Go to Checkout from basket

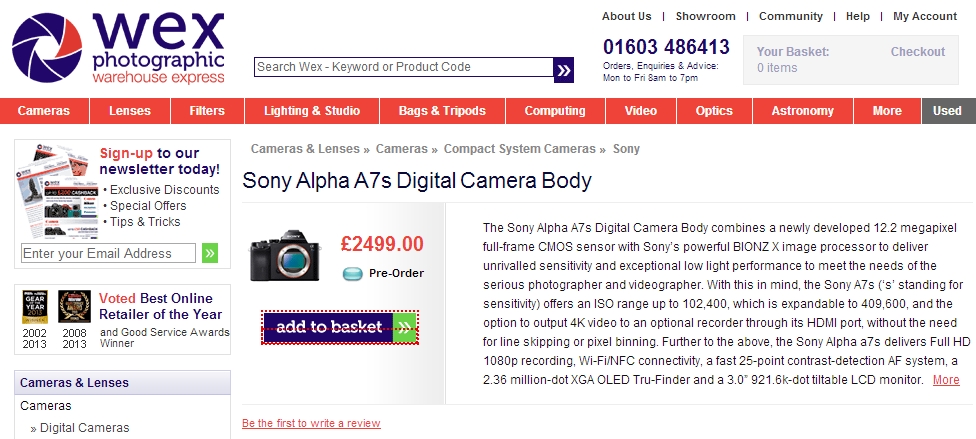pos(917,52)
